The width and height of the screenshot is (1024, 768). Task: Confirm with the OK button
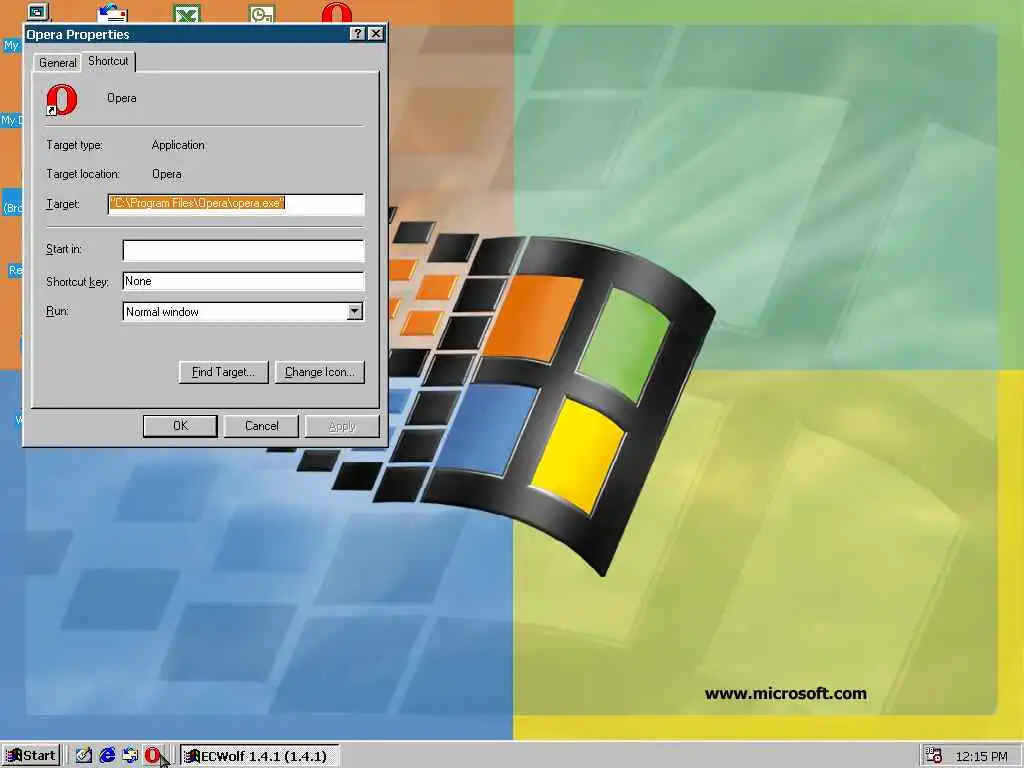click(180, 426)
